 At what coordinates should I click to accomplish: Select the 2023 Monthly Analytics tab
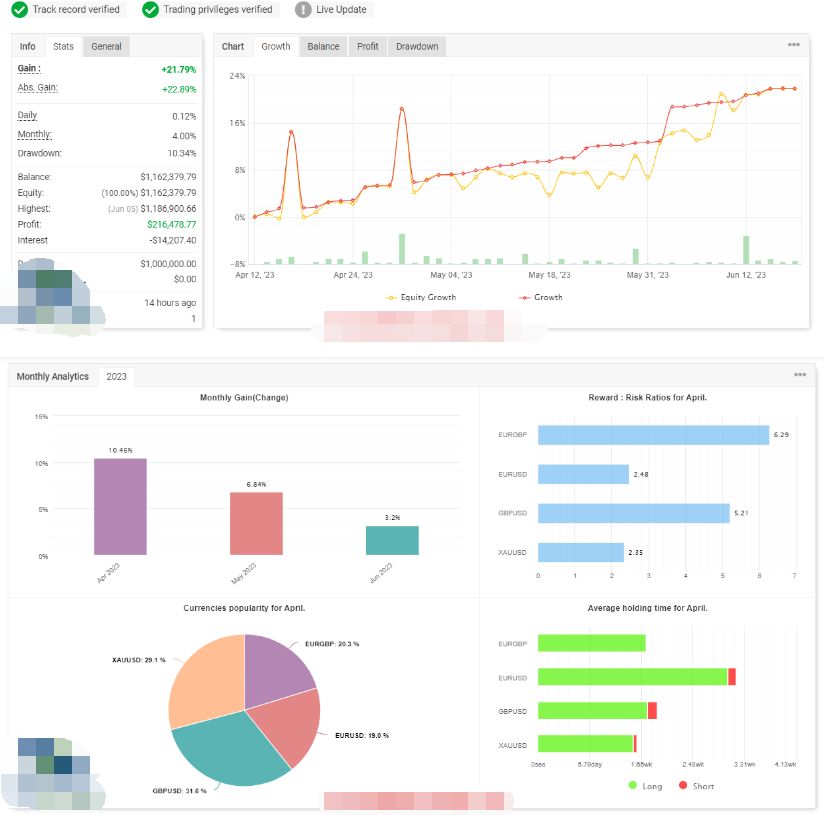tap(117, 377)
